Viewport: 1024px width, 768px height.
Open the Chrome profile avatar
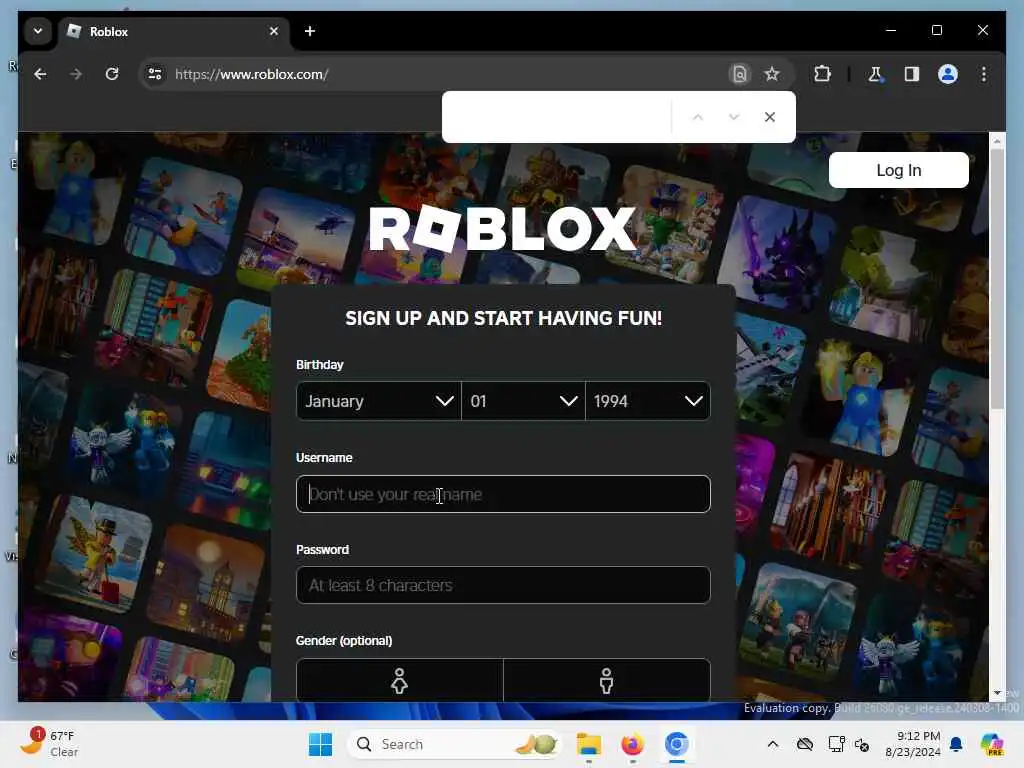coord(948,74)
